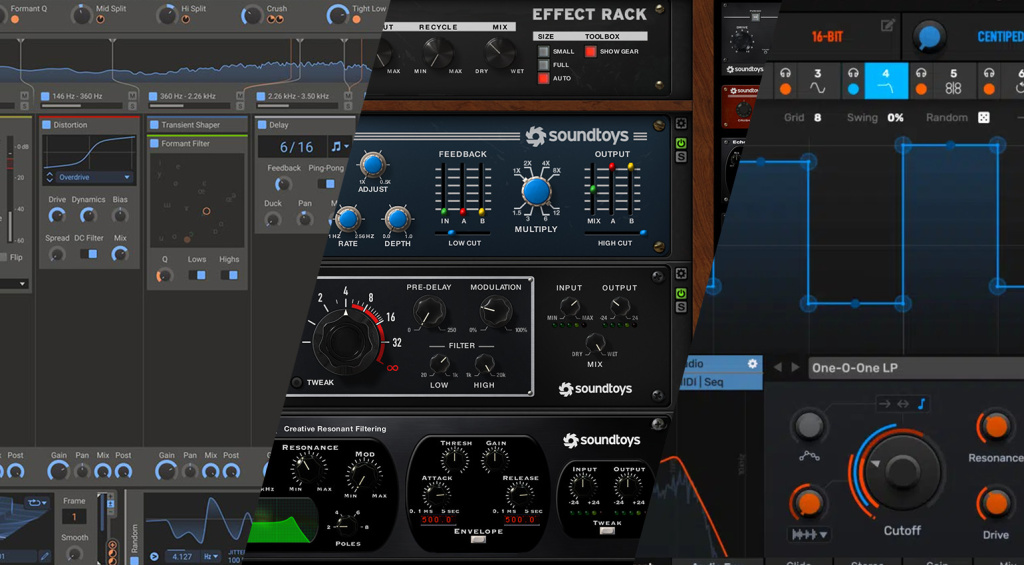
Task: Click the TWEAK button on the reverb
Action: point(297,383)
